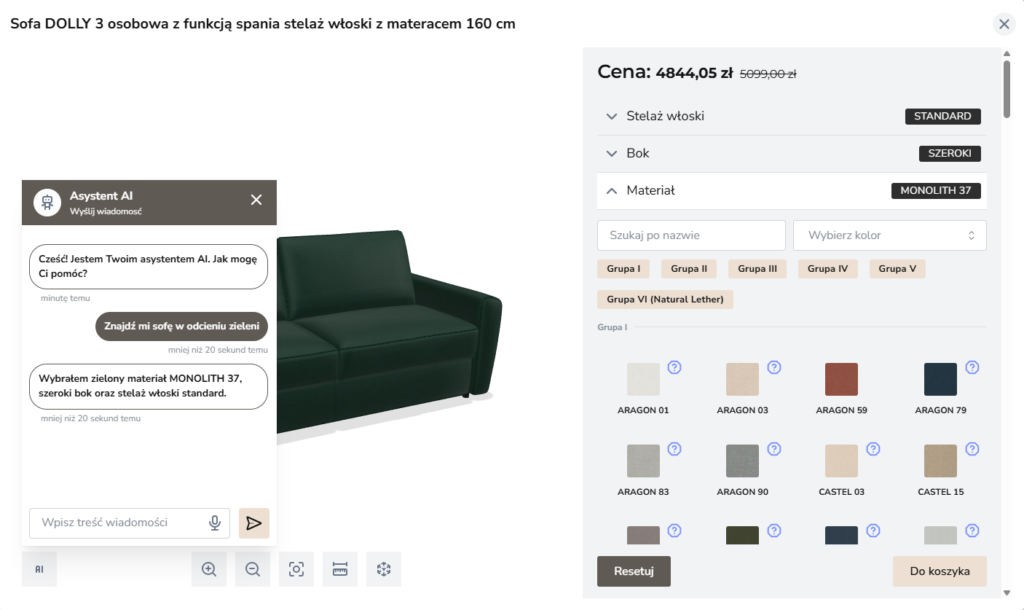Open info for ARAGON 01 material
Viewport: 1024px width, 610px height.
coord(674,367)
